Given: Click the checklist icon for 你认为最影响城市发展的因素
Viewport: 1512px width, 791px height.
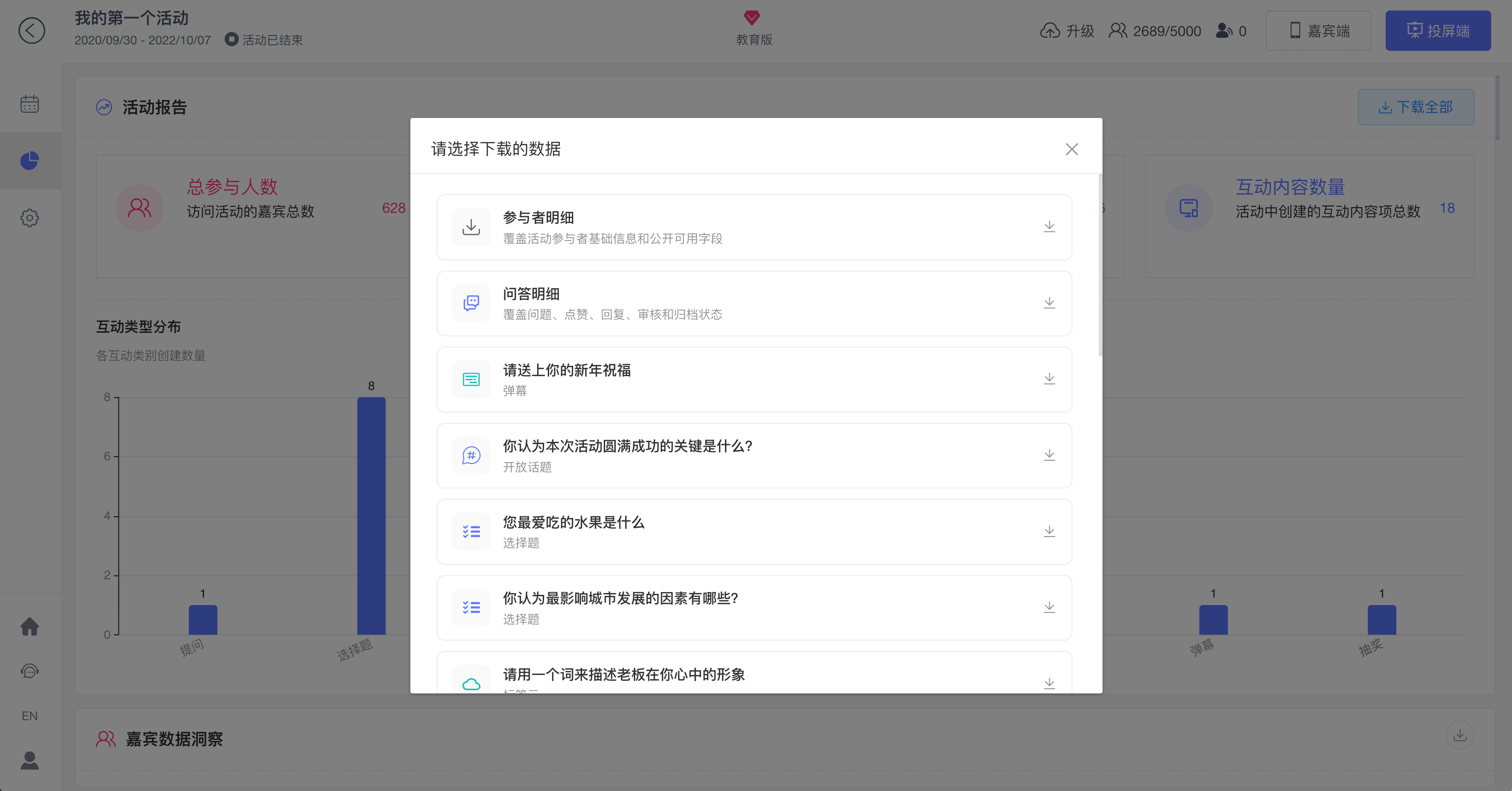Looking at the screenshot, I should [471, 607].
